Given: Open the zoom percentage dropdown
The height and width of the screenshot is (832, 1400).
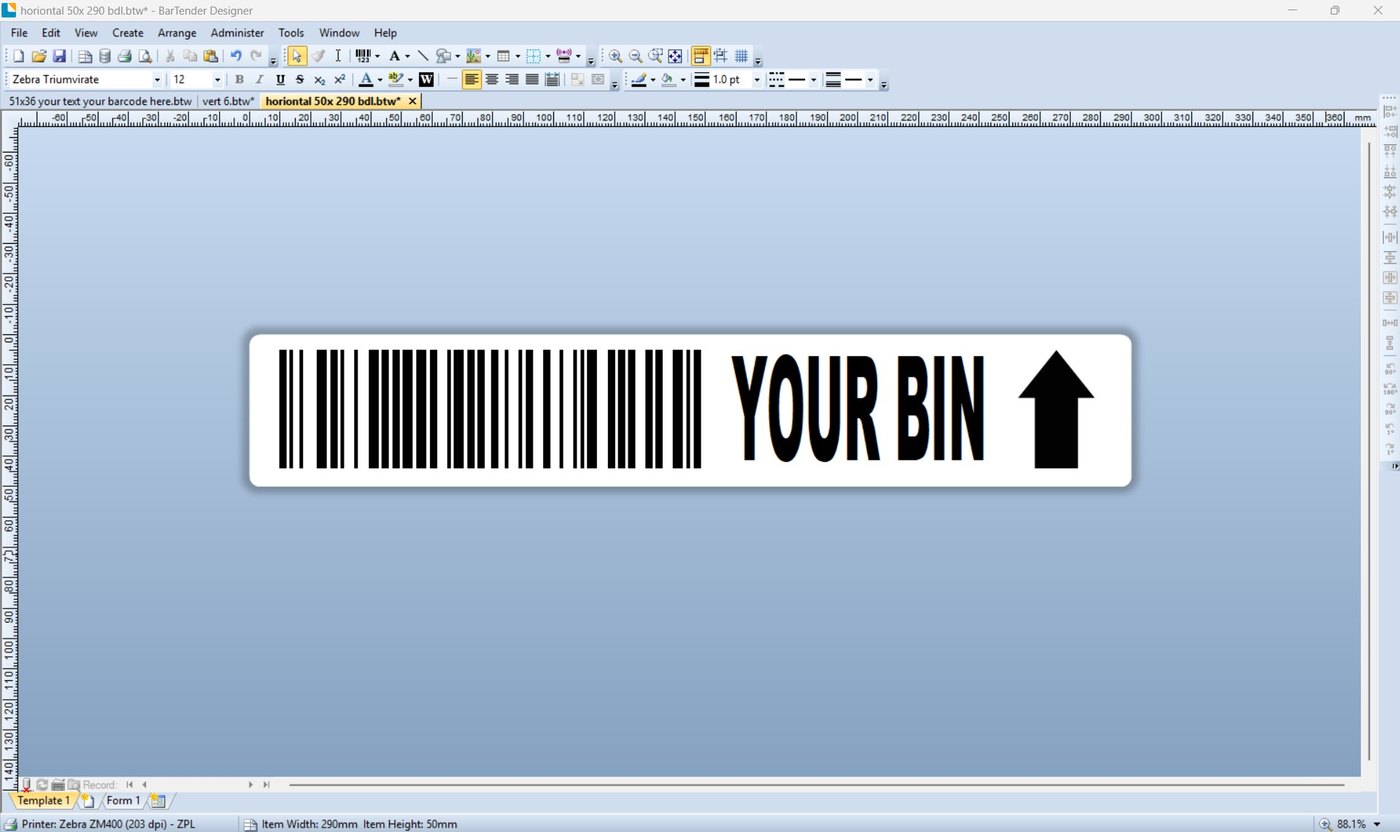Looking at the screenshot, I should click(1377, 824).
